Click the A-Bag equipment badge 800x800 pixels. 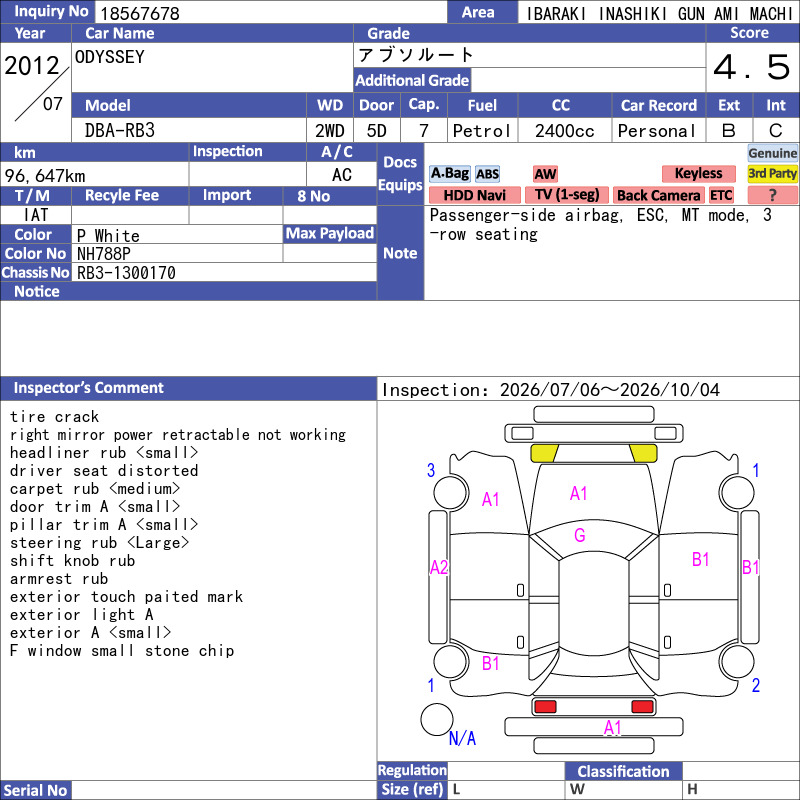[x=449, y=173]
